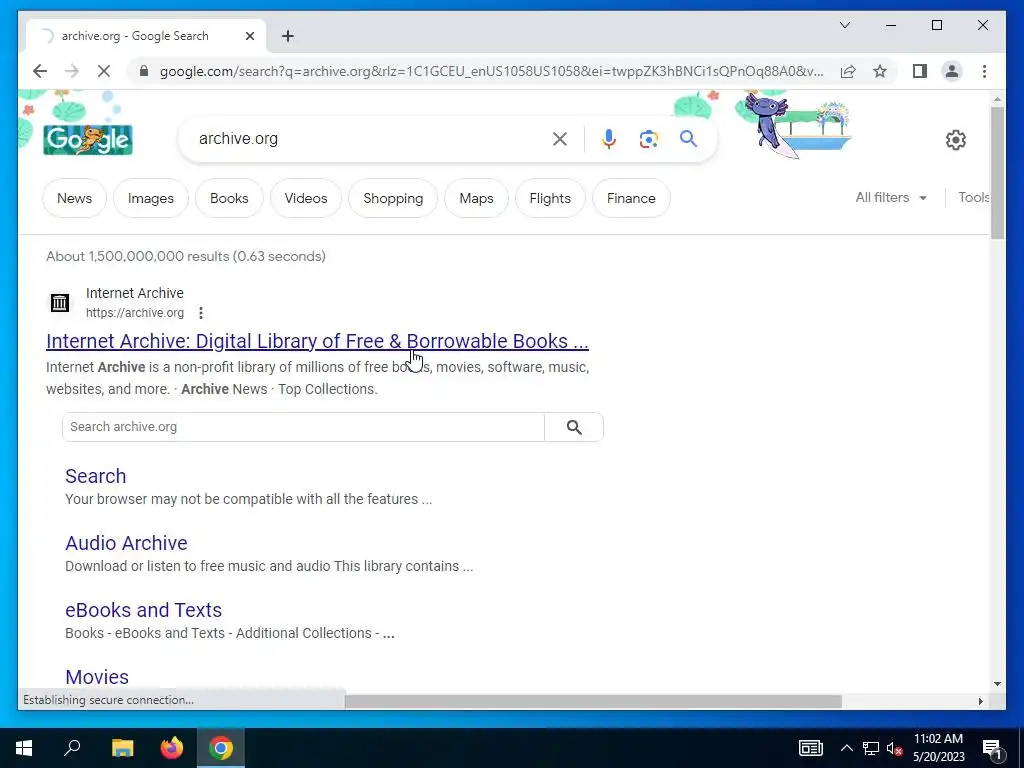Screen dimensions: 1024x768
Task: Search by image with Lens icon
Action: pos(648,139)
